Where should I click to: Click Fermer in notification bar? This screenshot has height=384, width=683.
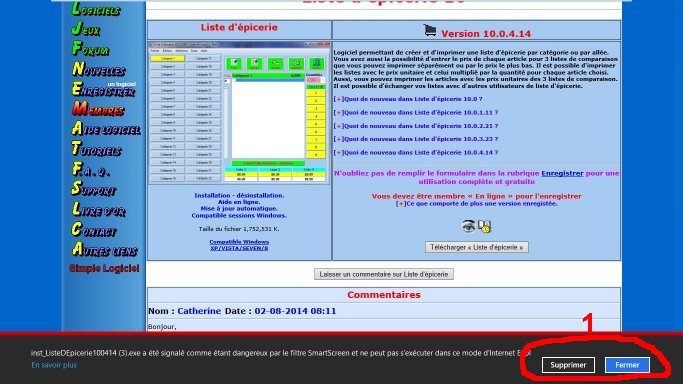627,365
